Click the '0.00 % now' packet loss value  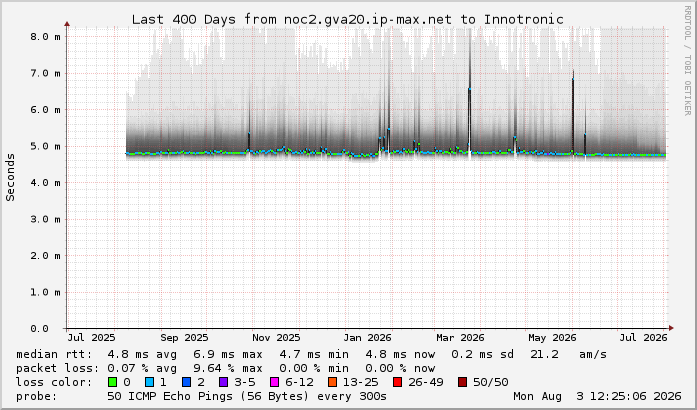400,368
